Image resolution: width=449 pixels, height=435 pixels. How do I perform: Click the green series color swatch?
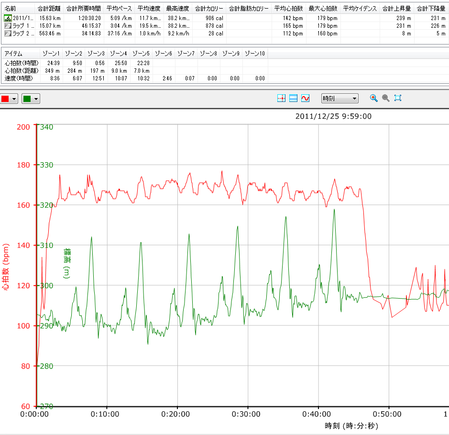(27, 99)
